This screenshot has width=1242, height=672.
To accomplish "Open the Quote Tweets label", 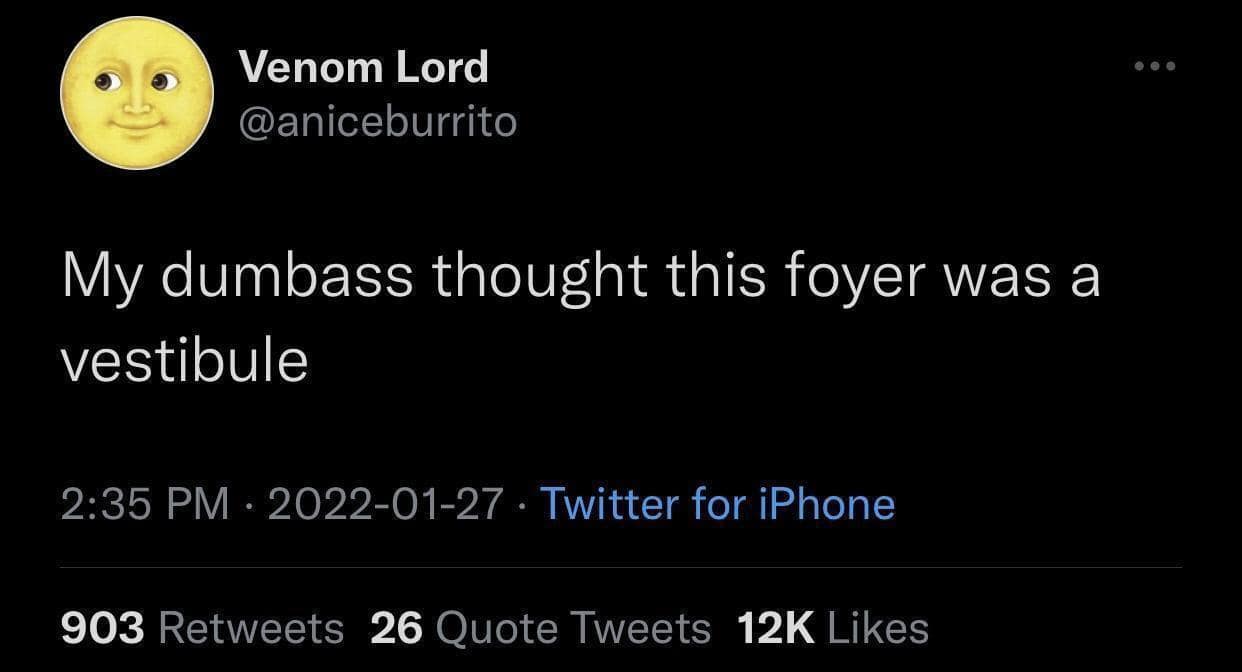I will tap(574, 628).
